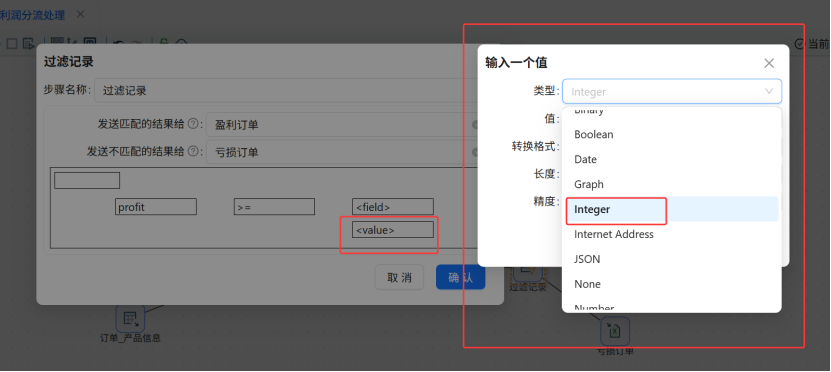Choose Boolean from the type list
This screenshot has height=372, width=831.
(x=671, y=135)
